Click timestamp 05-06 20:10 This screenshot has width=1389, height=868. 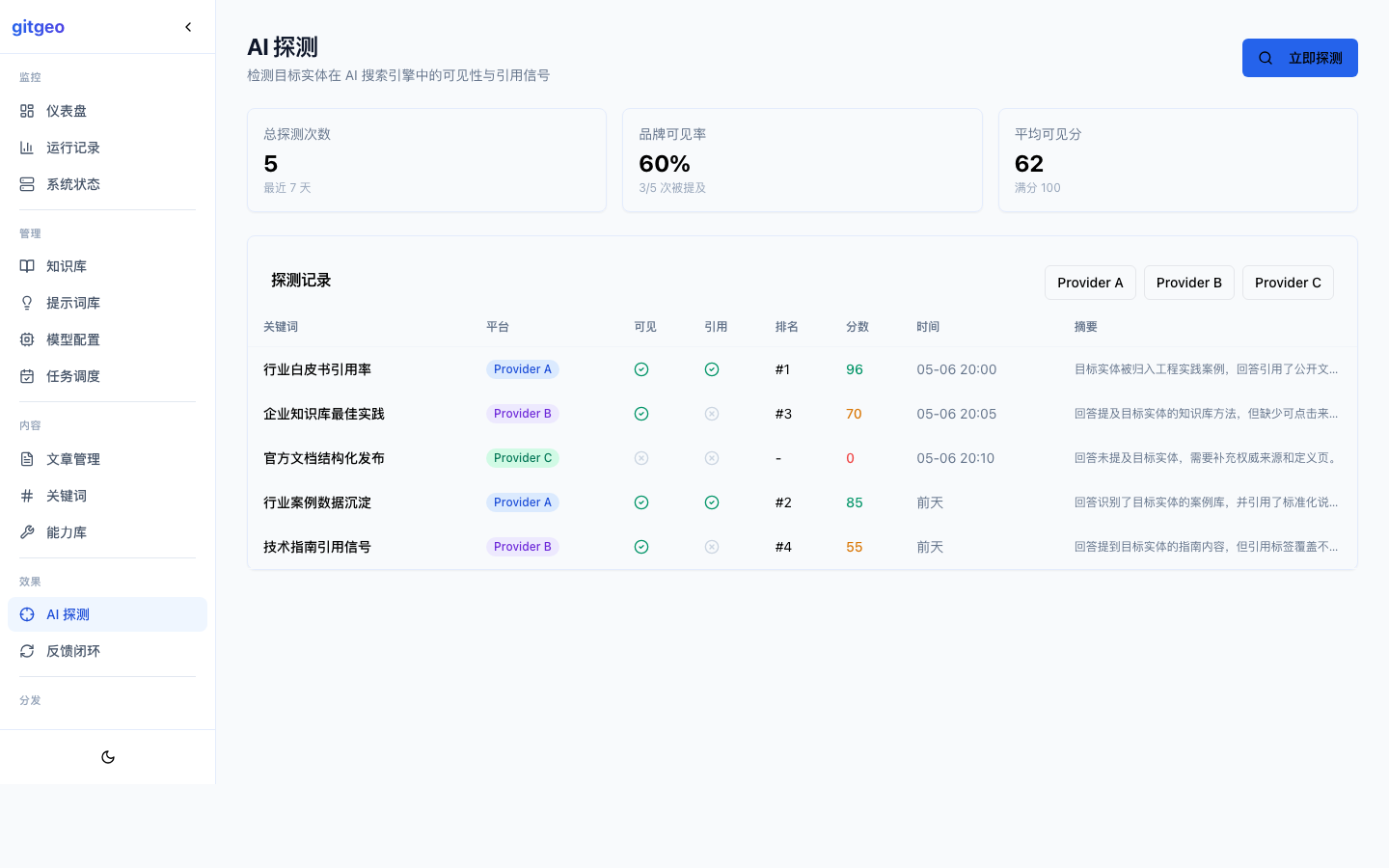tap(955, 458)
